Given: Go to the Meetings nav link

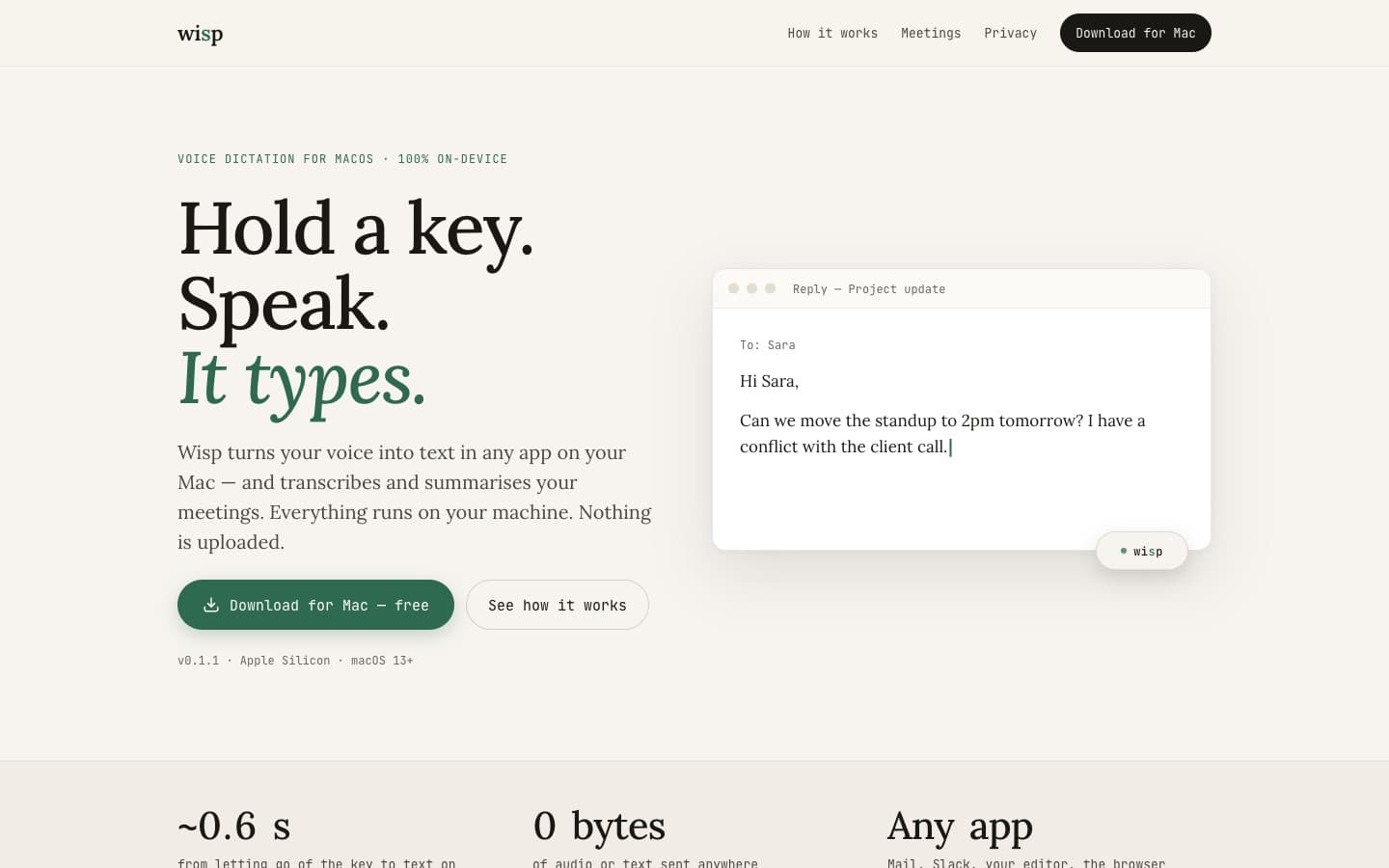Looking at the screenshot, I should 931,33.
